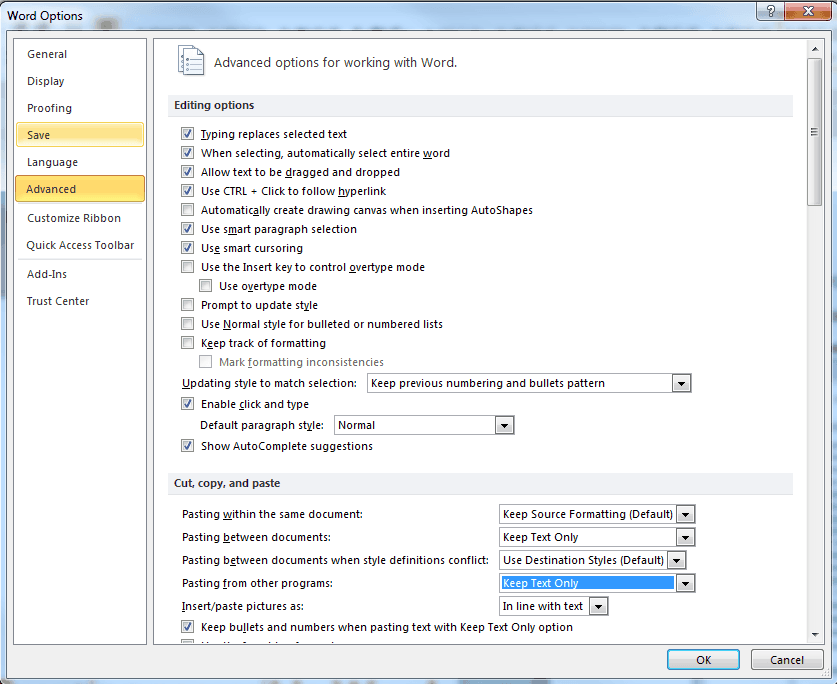Open the Pasting within the same document dropdown
Screen dimensions: 837x684
686,514
